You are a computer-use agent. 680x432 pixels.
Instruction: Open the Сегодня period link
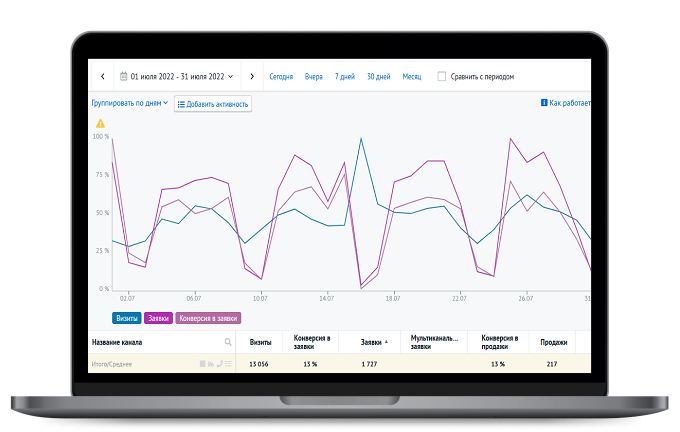point(281,77)
